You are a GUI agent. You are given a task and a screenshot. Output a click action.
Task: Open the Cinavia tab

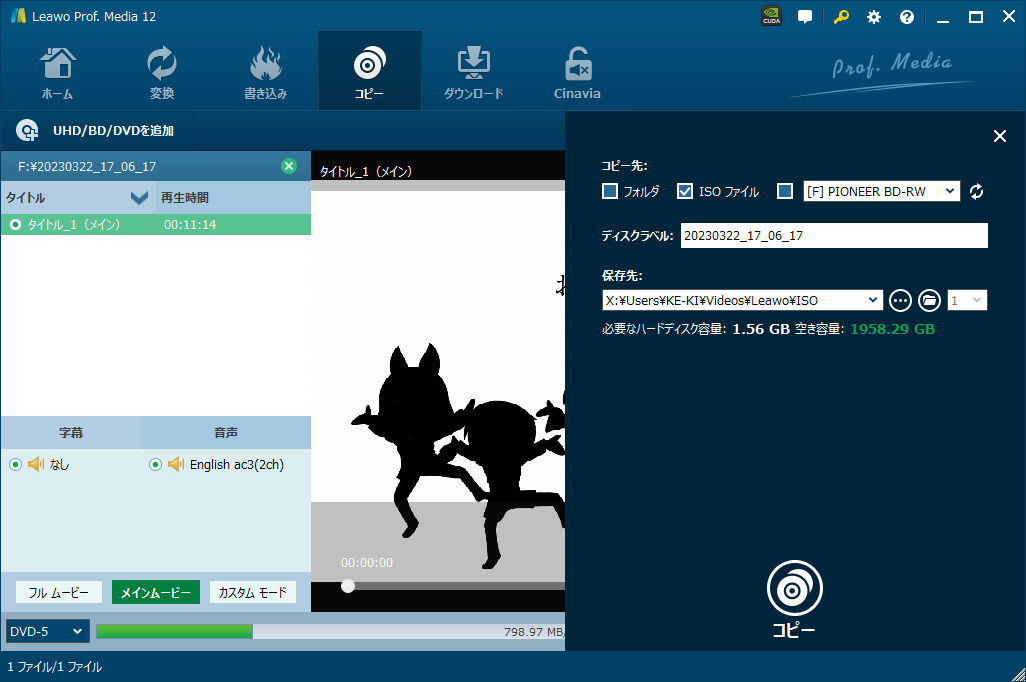(577, 71)
